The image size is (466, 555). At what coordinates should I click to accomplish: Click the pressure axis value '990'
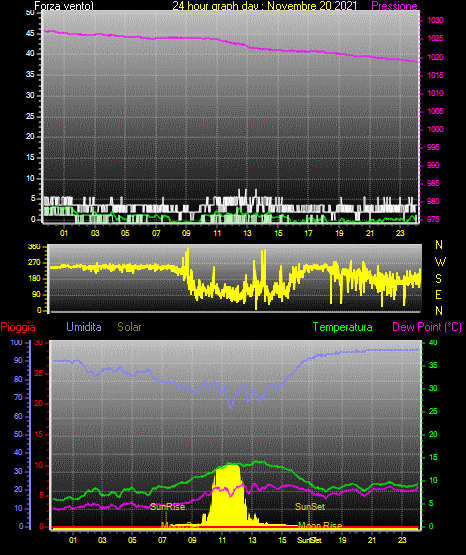[x=433, y=165]
